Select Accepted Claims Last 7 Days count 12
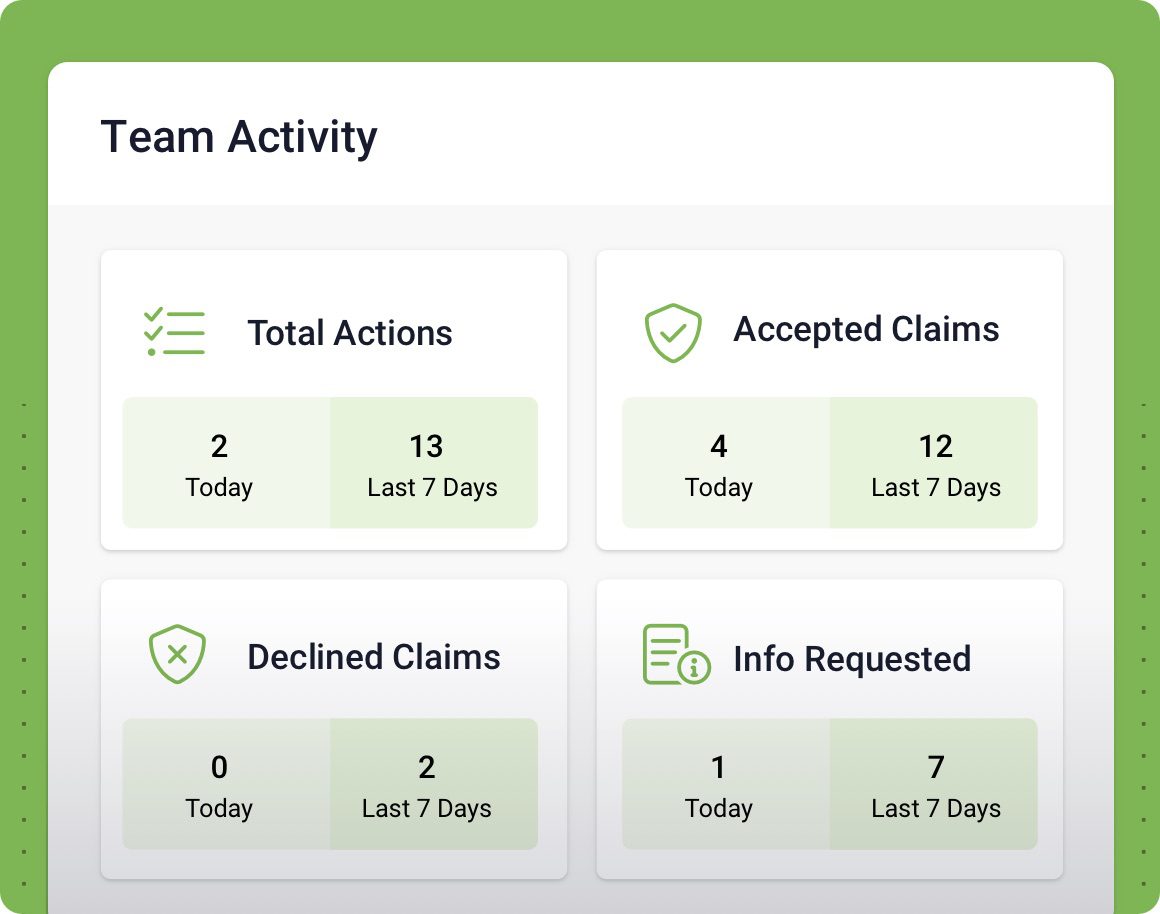This screenshot has width=1160, height=914. [x=935, y=446]
